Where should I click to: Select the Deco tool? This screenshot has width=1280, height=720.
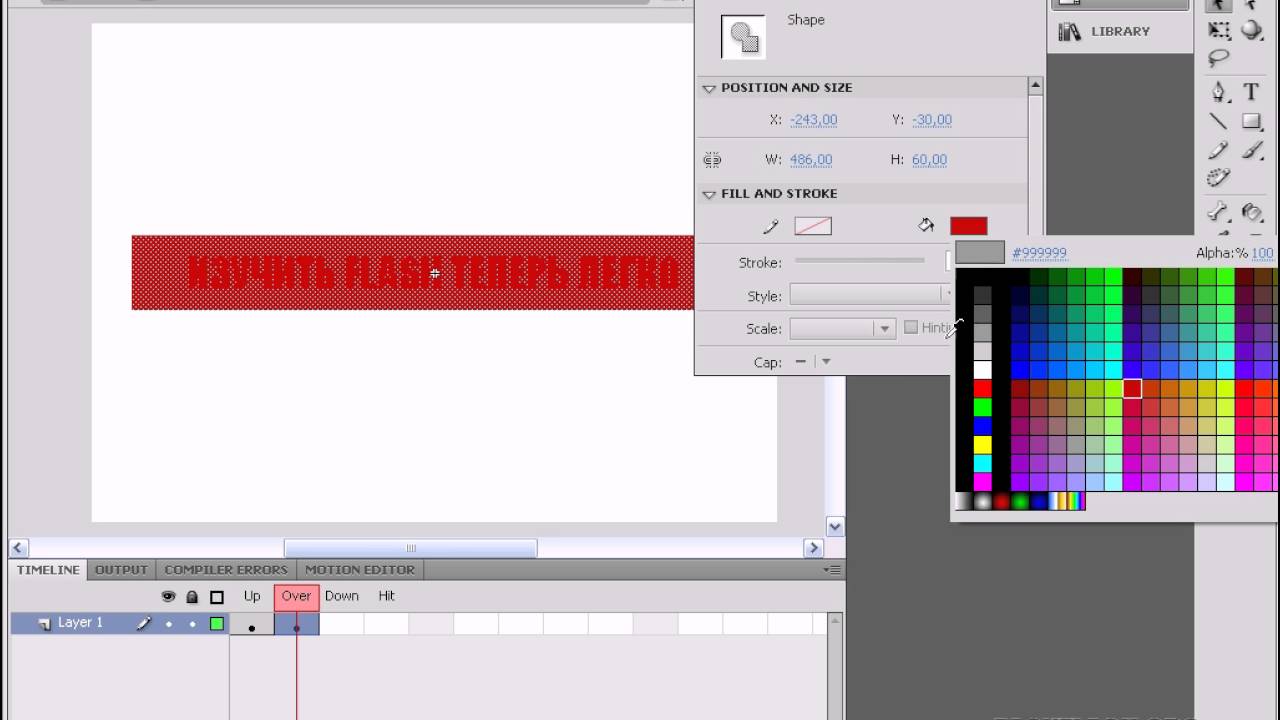click(x=1219, y=178)
